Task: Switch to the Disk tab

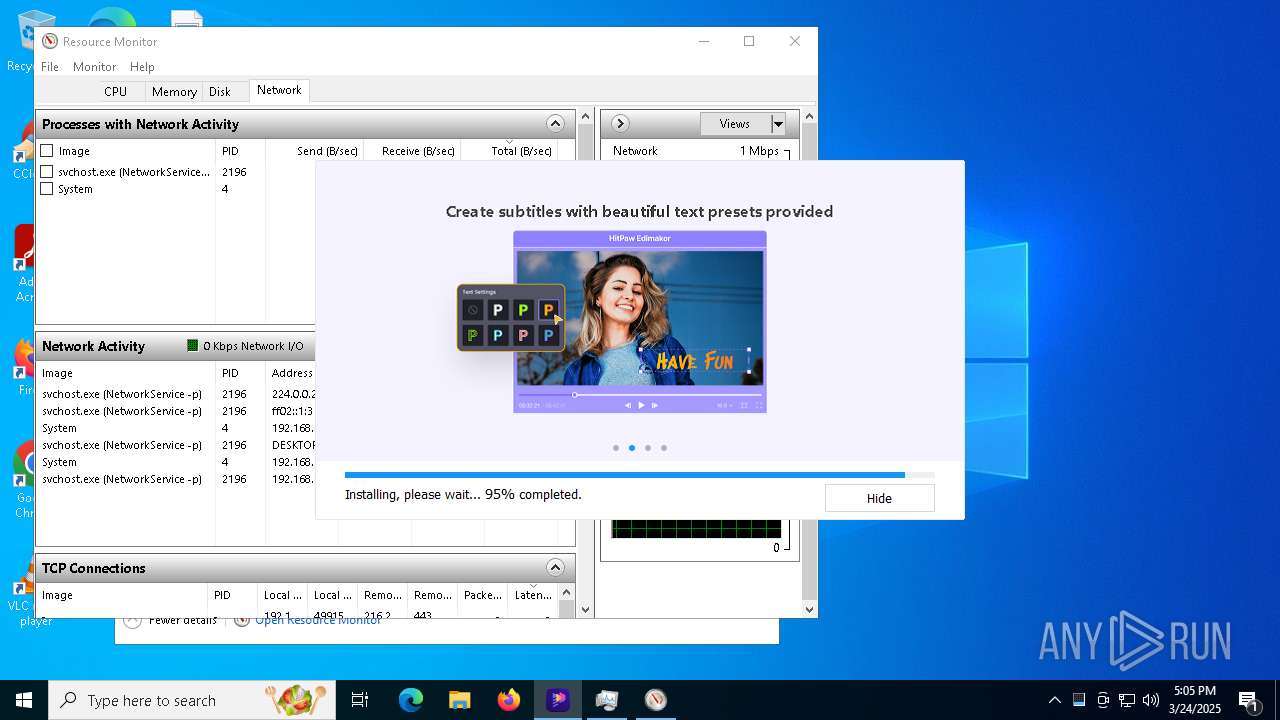Action: [220, 91]
